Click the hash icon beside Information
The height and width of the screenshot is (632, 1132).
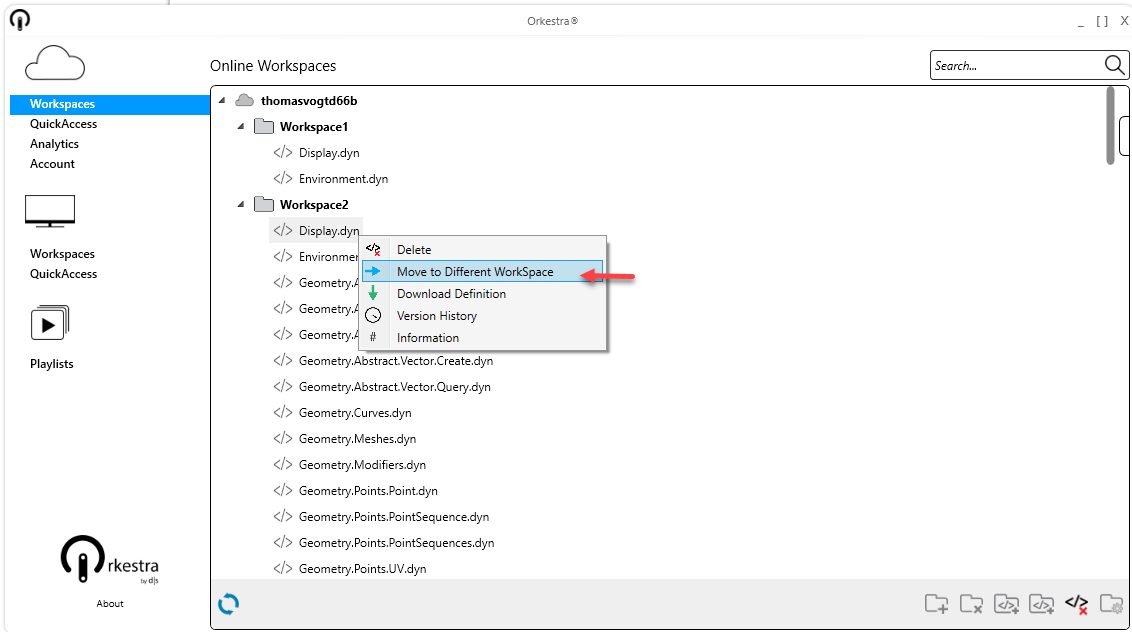coord(373,337)
